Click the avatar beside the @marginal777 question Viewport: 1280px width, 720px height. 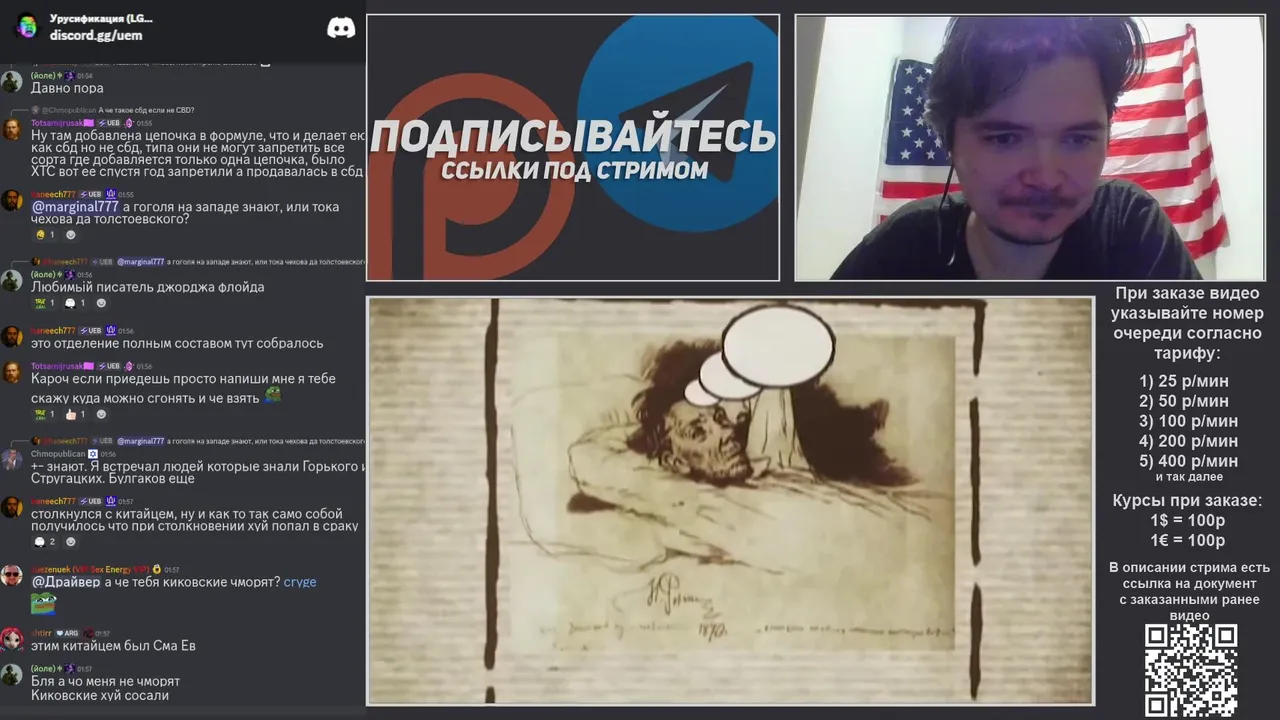point(12,201)
